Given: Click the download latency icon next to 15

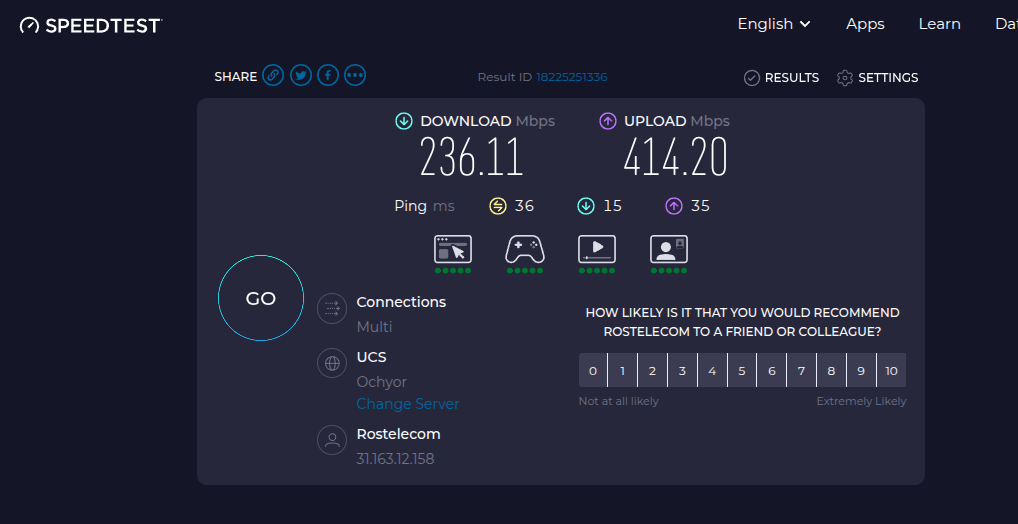Looking at the screenshot, I should point(586,206).
